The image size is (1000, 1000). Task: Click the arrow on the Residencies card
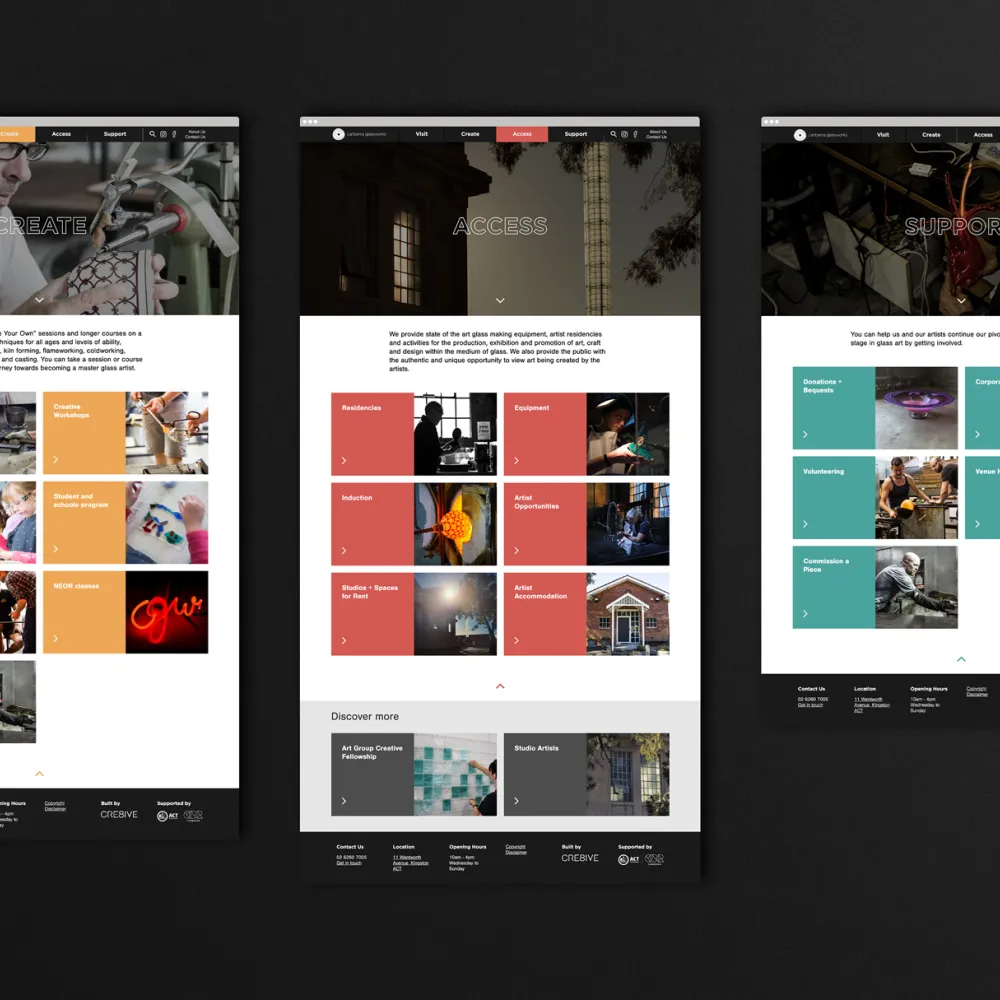[x=344, y=460]
